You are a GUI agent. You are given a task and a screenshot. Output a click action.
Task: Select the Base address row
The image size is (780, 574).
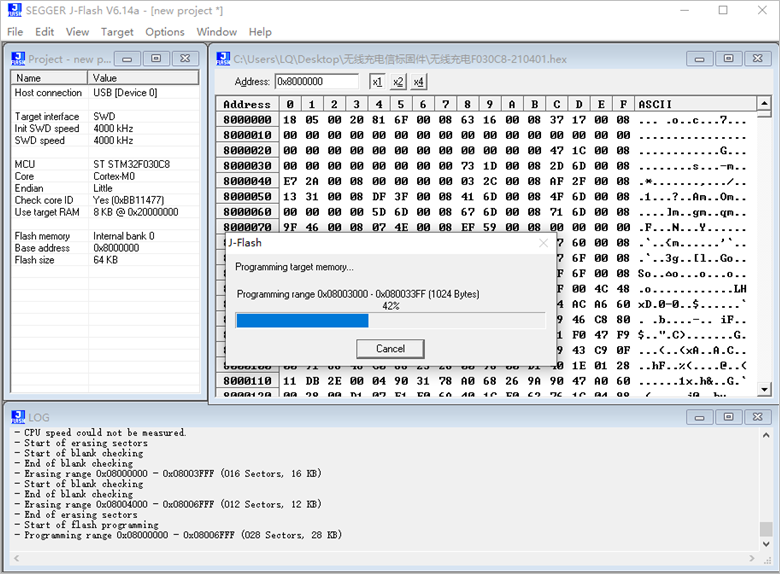(x=105, y=248)
